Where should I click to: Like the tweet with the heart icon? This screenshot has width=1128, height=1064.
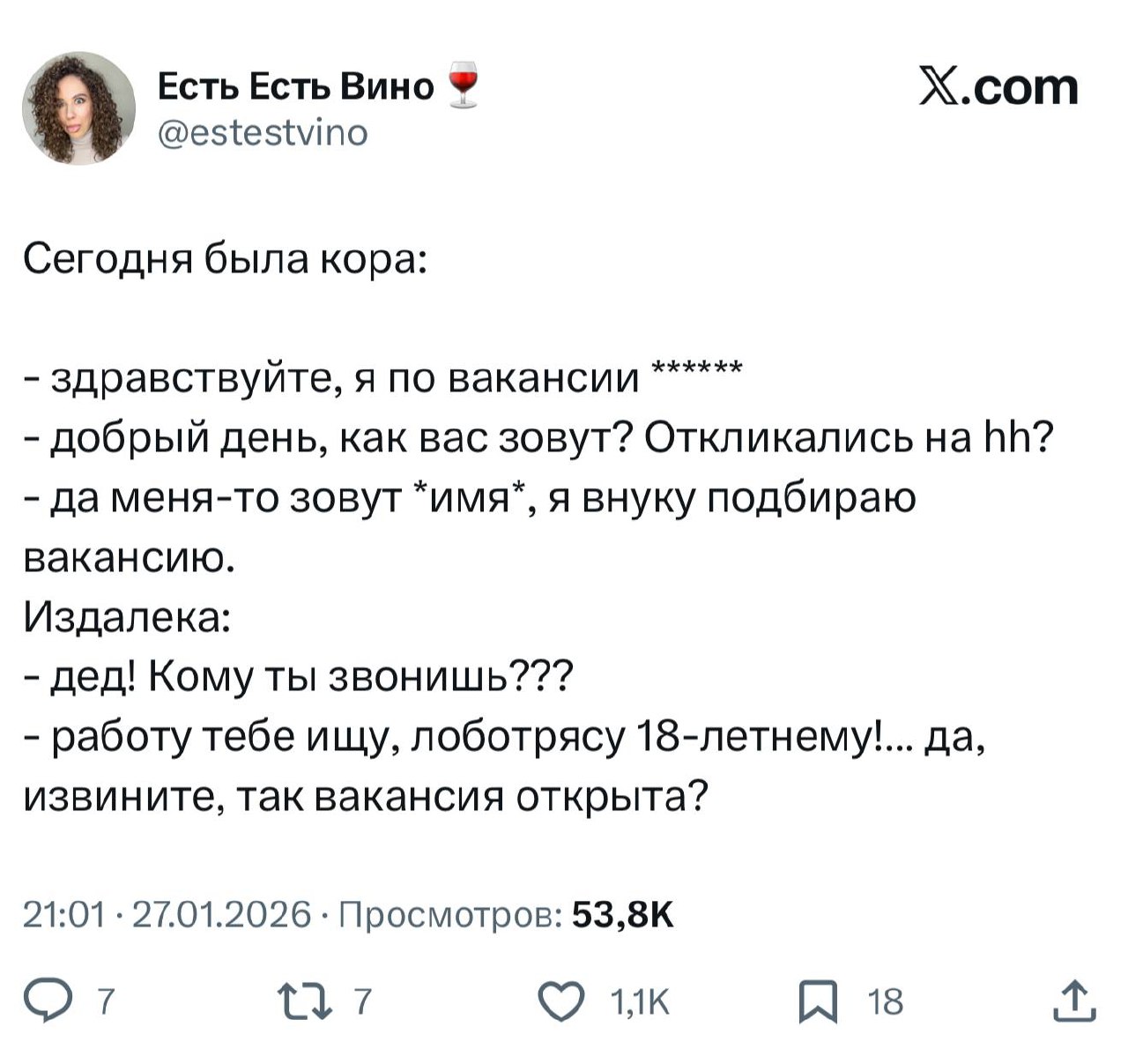pos(561,1001)
